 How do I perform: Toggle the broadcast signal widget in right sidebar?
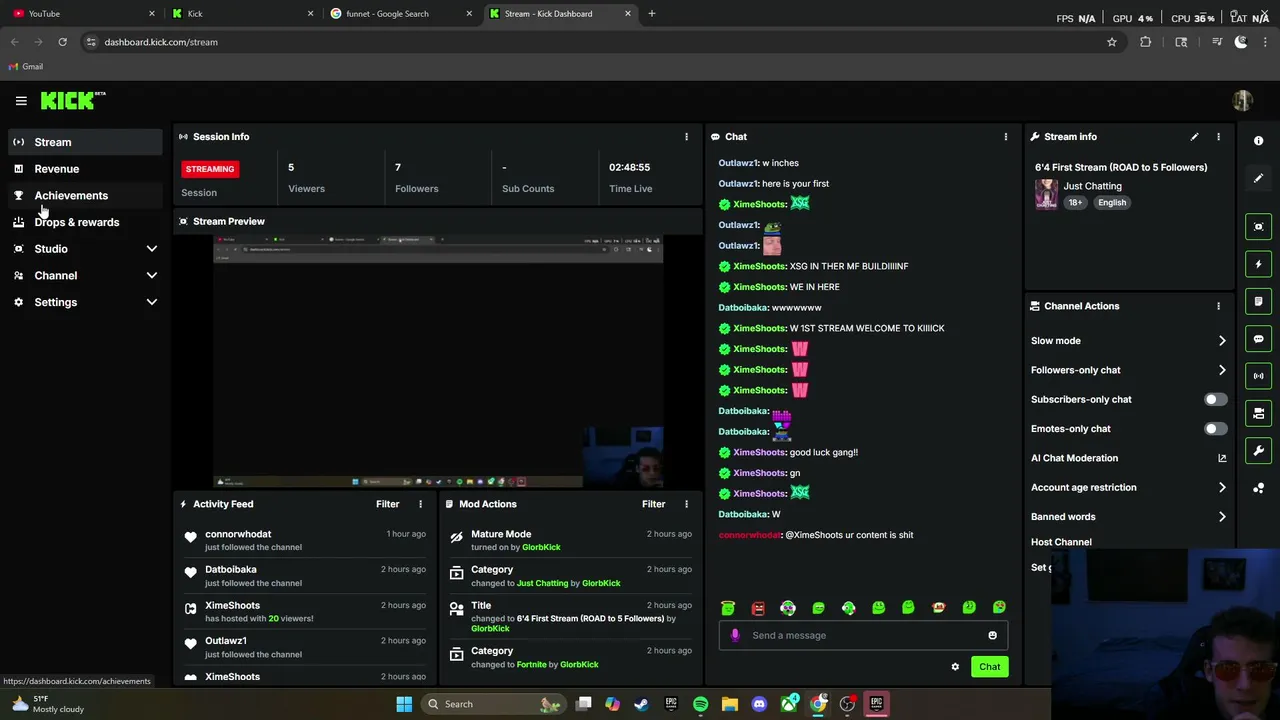point(1258,376)
